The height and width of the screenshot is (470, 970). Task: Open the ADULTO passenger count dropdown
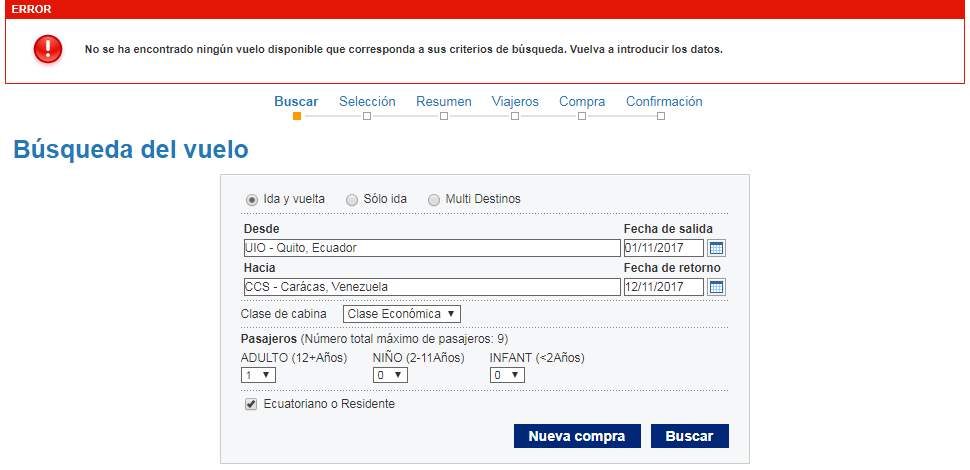pyautogui.click(x=258, y=375)
